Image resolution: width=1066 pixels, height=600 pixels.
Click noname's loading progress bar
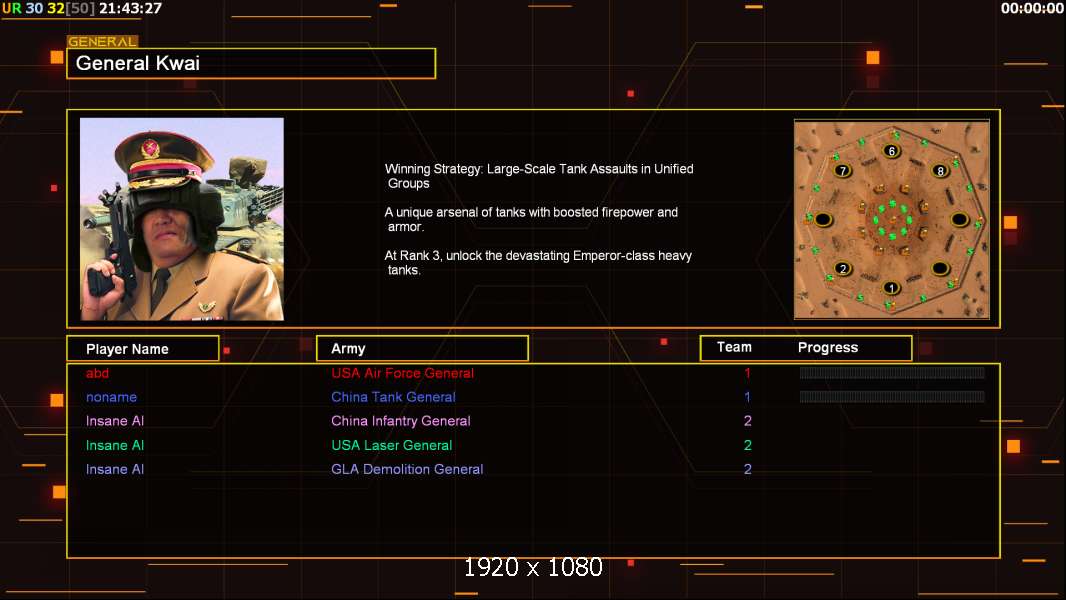pos(892,396)
